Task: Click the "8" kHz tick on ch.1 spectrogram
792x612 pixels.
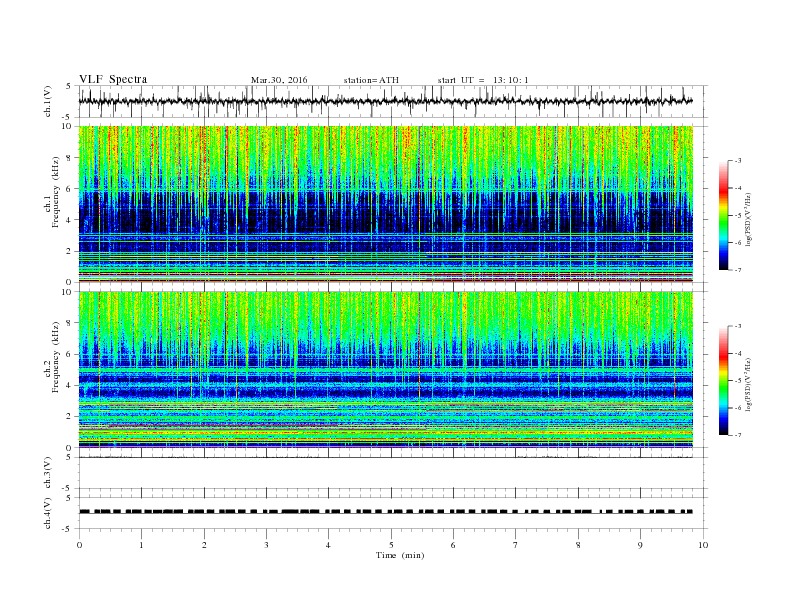Action: (70, 158)
